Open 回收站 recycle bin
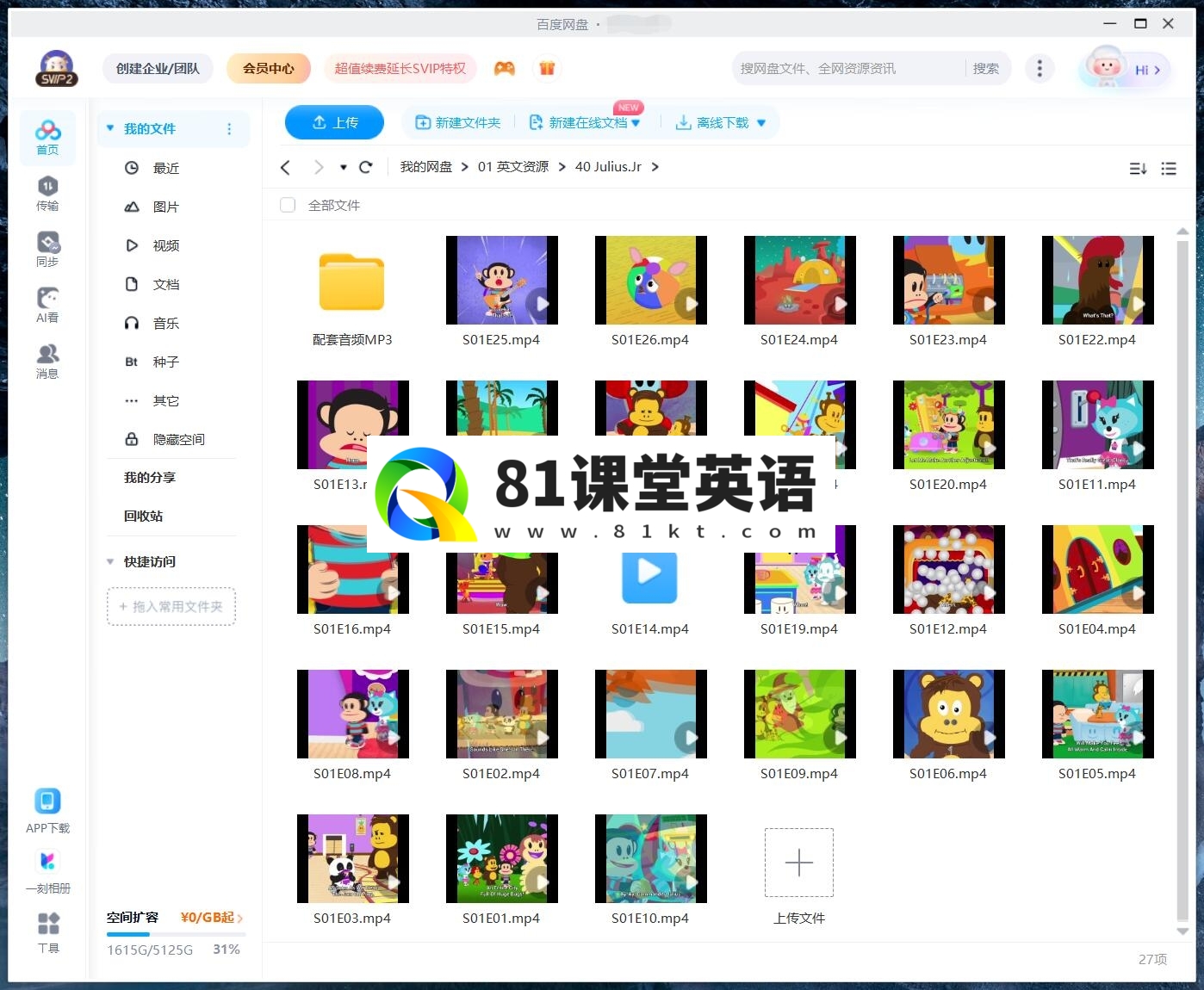1204x990 pixels. (144, 516)
